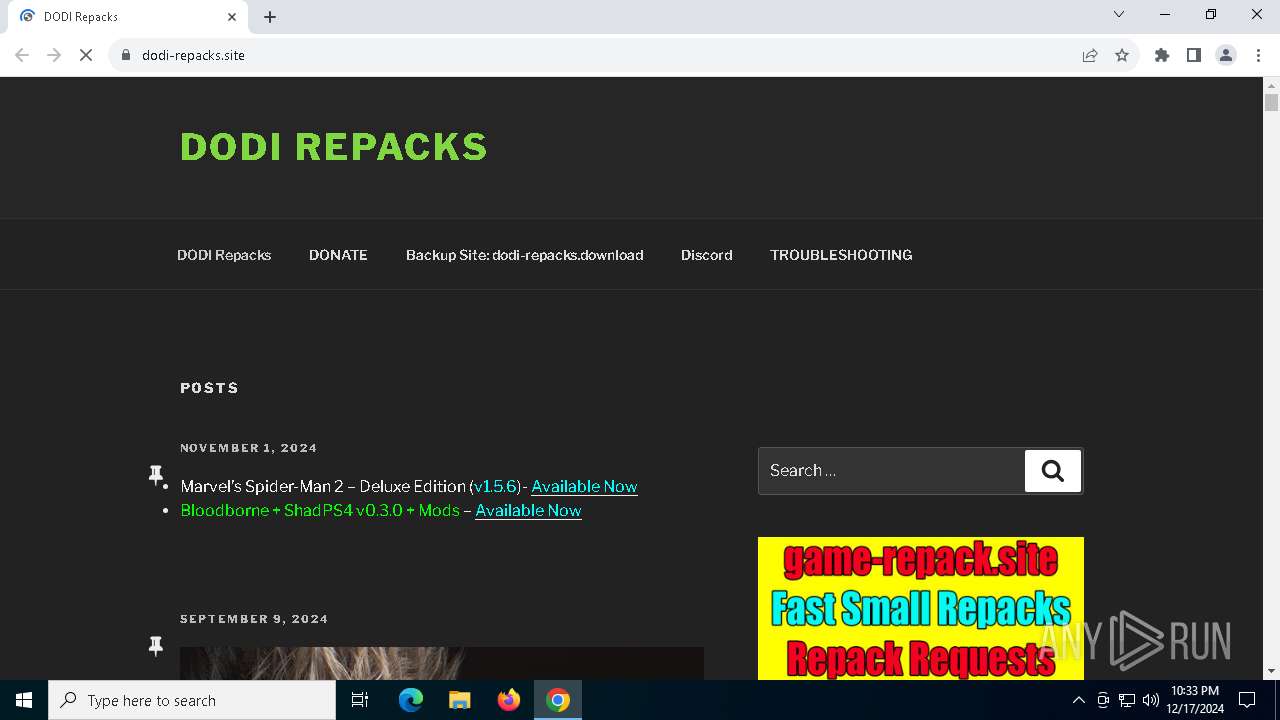Open the volume speaker icon
1280x720 pixels.
[x=1150, y=700]
